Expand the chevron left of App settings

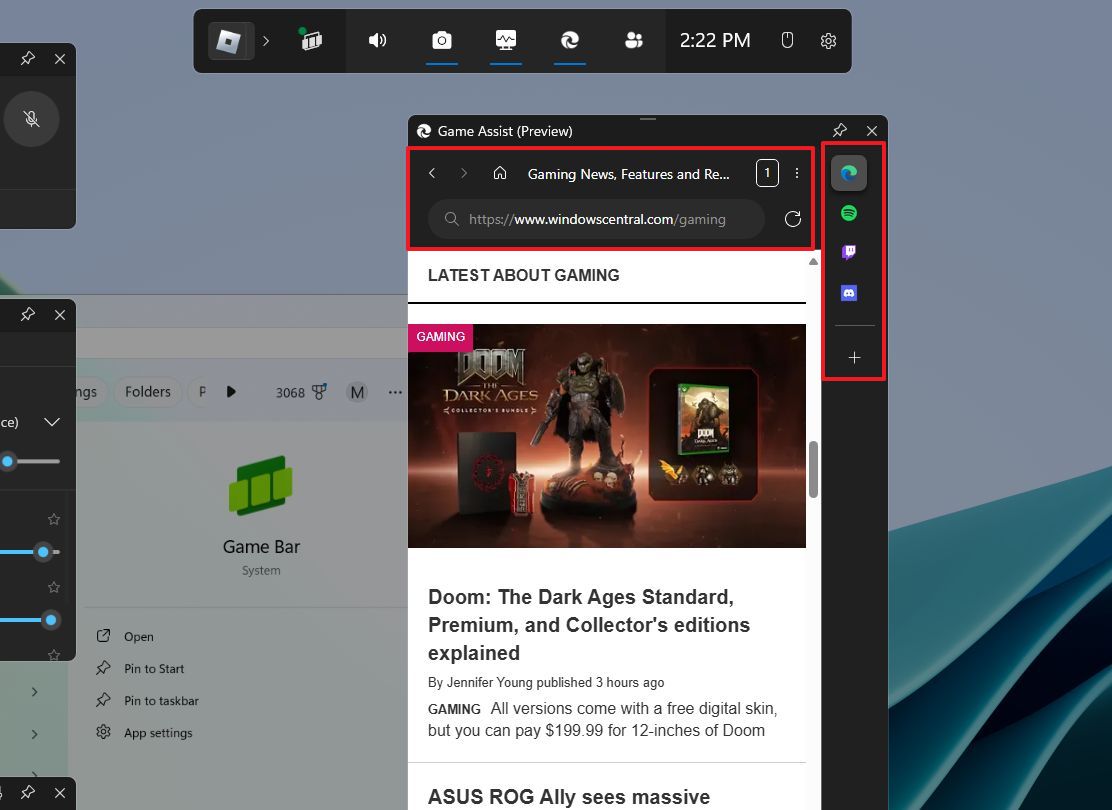(35, 734)
